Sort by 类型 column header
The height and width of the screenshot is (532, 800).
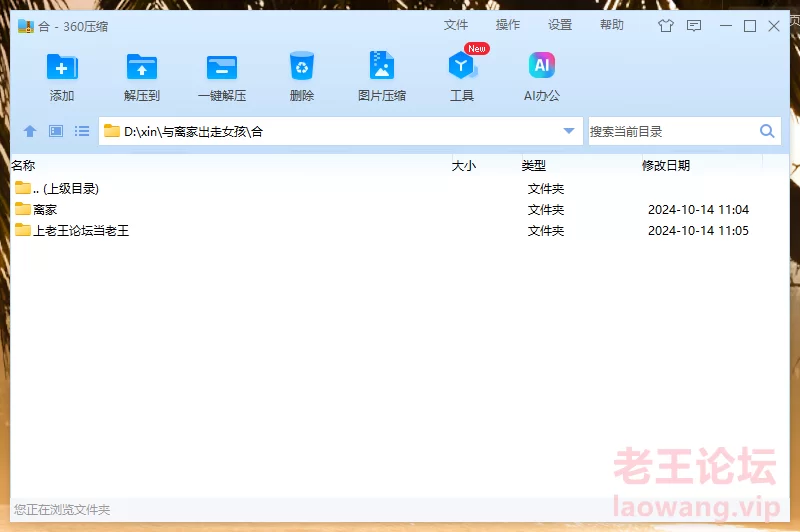(534, 165)
